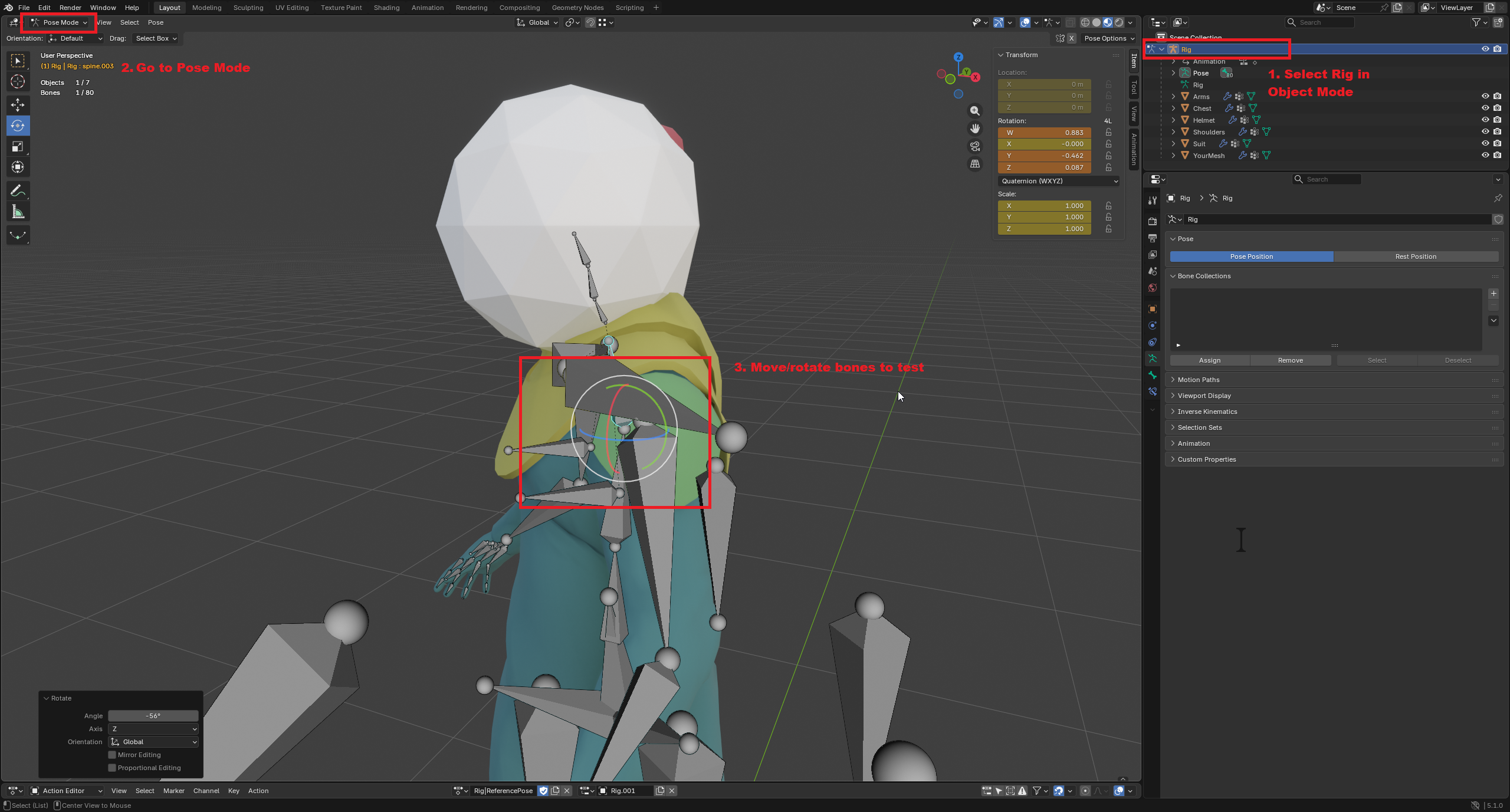Image resolution: width=1510 pixels, height=812 pixels.
Task: Select the 3D Cursor tool
Action: [x=18, y=81]
